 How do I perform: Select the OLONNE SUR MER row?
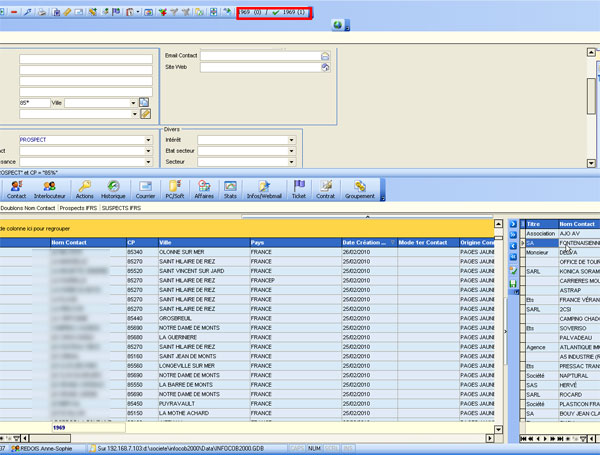coord(247,252)
